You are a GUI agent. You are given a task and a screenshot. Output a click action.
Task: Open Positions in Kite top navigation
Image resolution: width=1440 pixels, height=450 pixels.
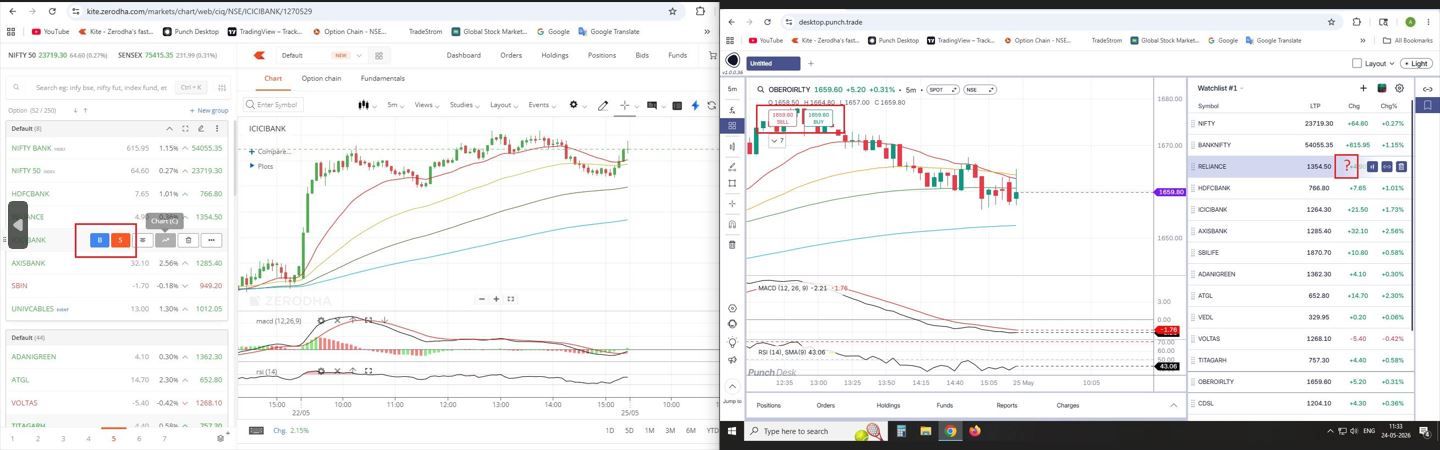tap(602, 55)
